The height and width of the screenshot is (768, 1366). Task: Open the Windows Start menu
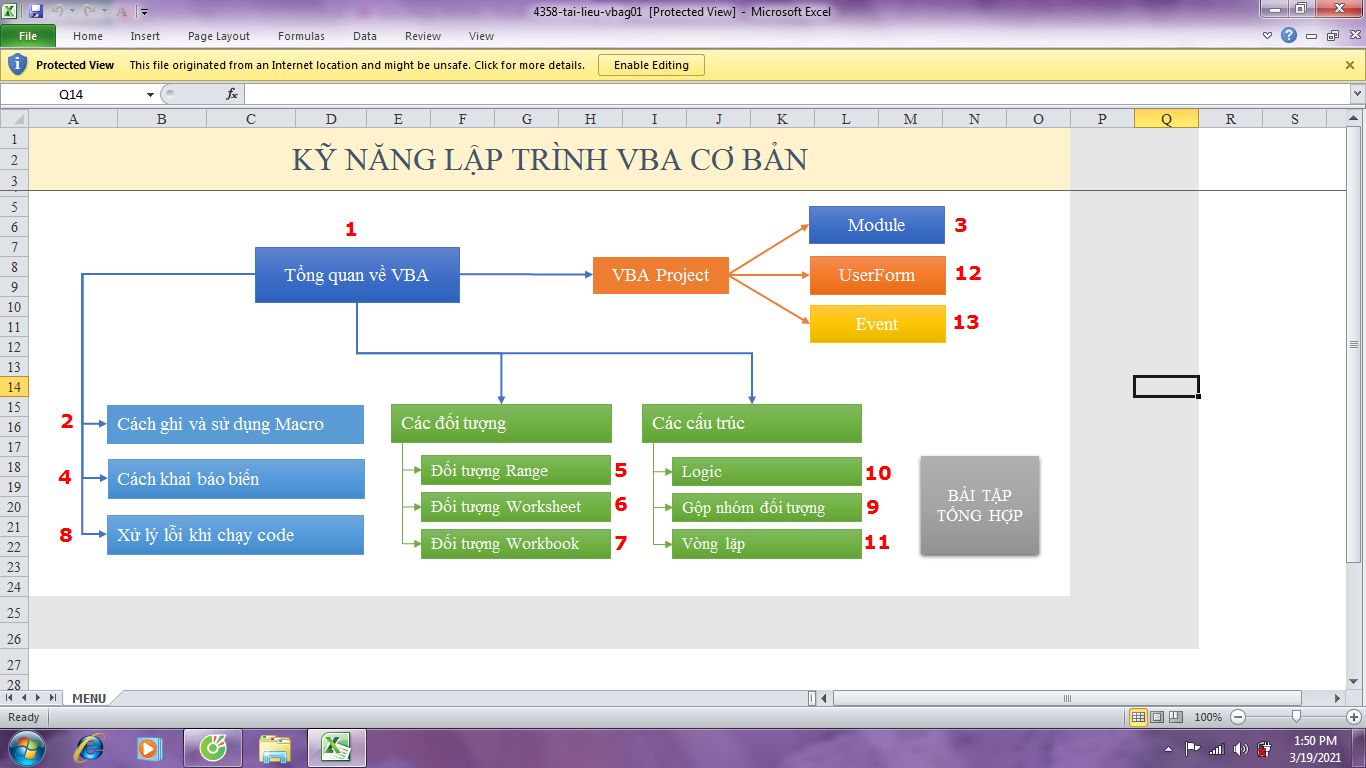coord(26,747)
